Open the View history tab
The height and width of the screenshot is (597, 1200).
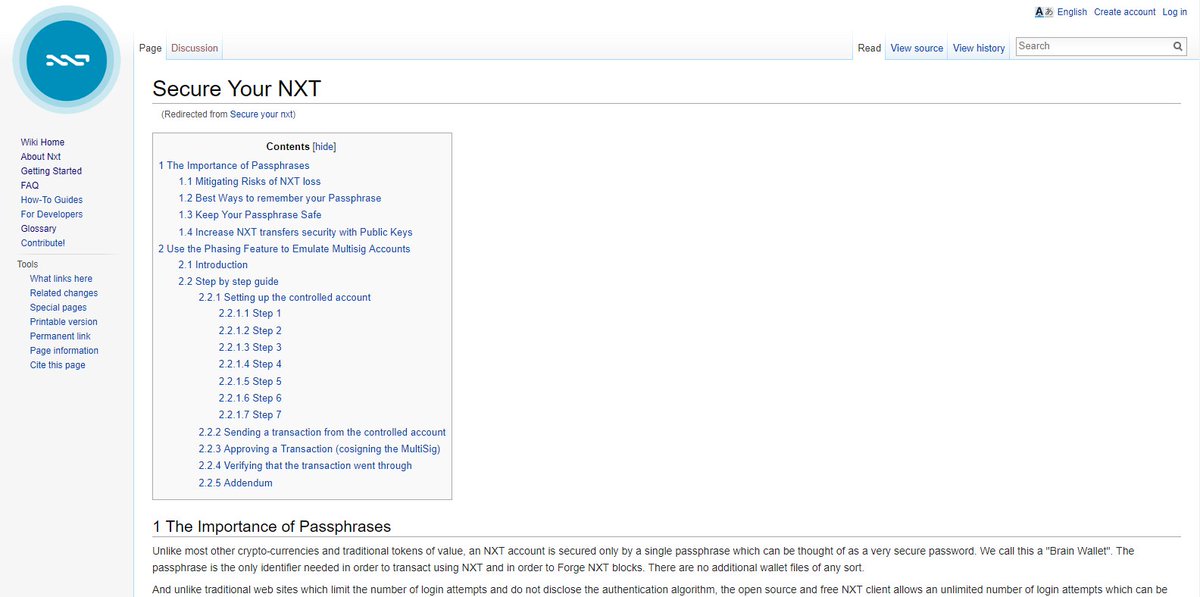(x=979, y=48)
